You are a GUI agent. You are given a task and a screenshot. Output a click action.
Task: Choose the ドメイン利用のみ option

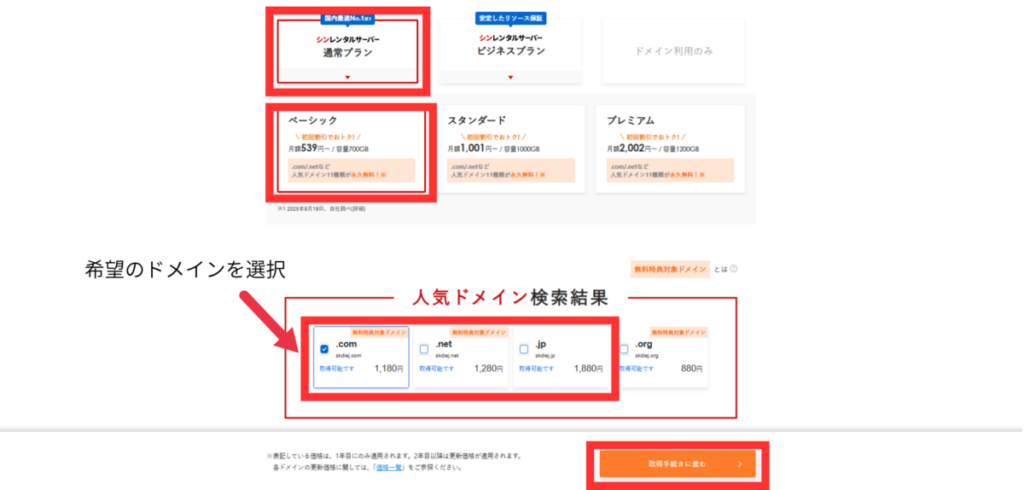(x=672, y=49)
